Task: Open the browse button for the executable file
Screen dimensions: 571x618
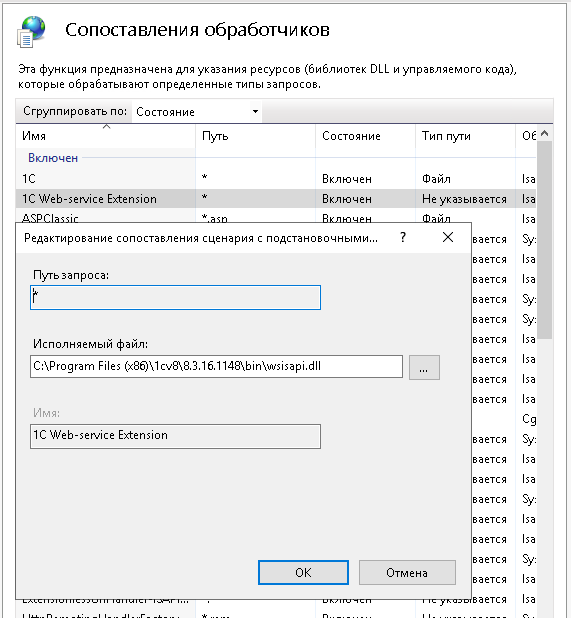Action: [424, 367]
